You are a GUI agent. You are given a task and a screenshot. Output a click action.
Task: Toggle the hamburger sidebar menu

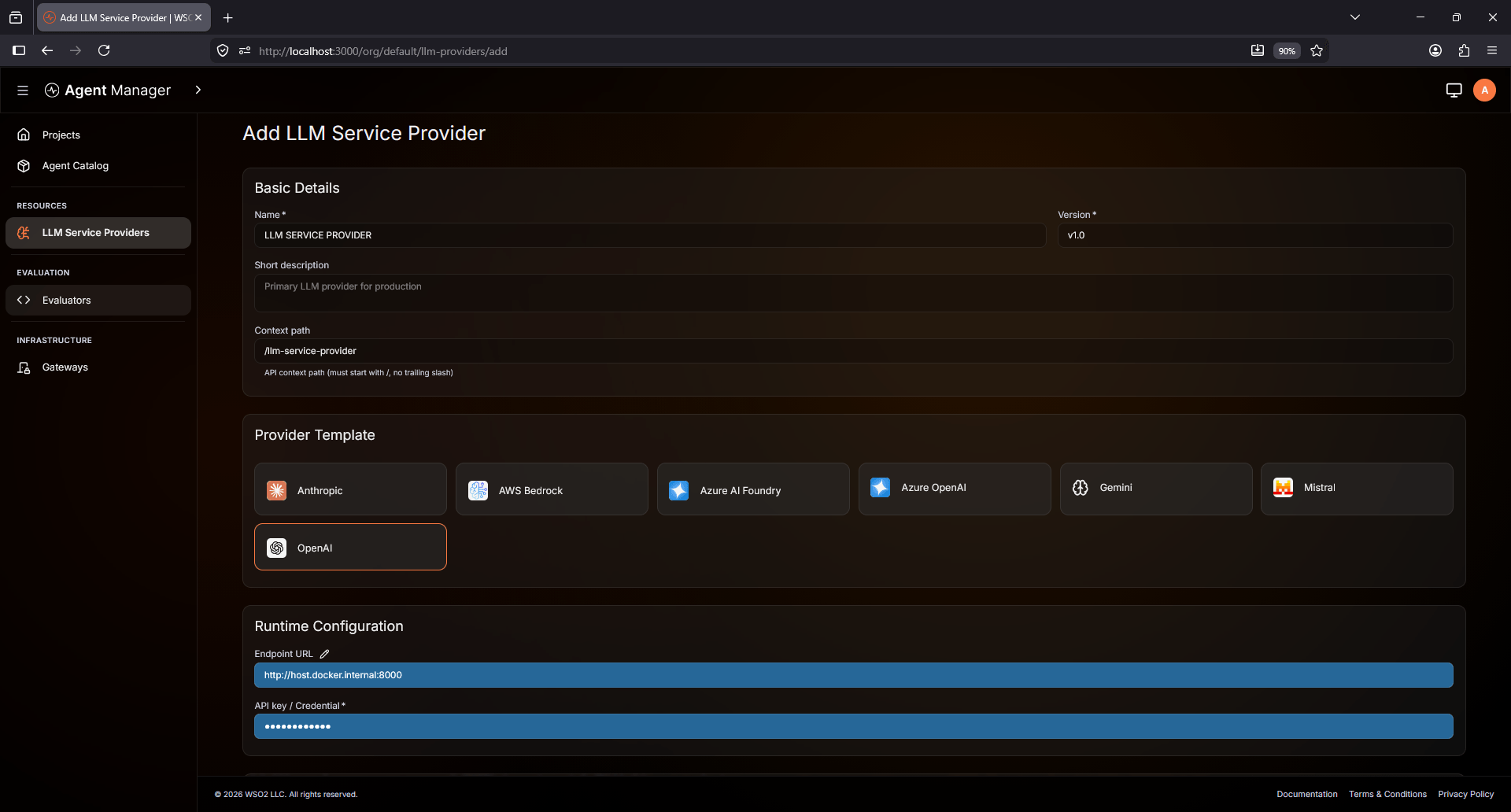click(x=23, y=90)
